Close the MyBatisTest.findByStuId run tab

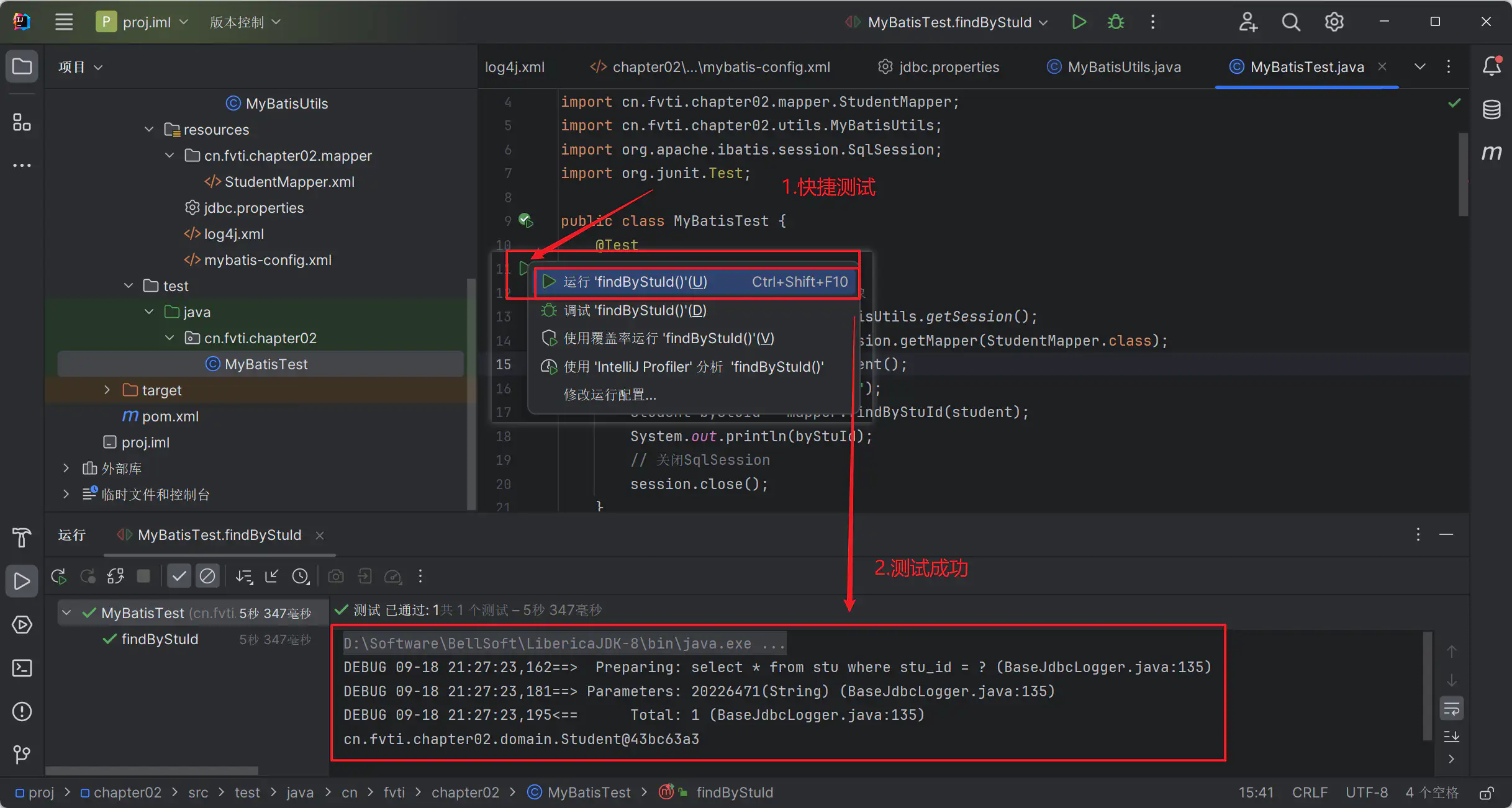[320, 535]
